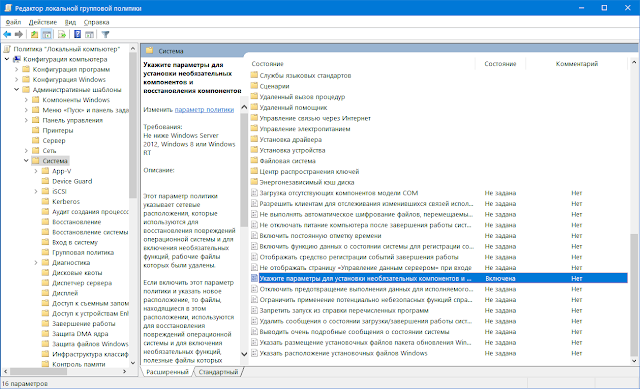Viewport: 640px width, 389px height.
Task: Collapse the Система tree node
Action: tap(26, 161)
